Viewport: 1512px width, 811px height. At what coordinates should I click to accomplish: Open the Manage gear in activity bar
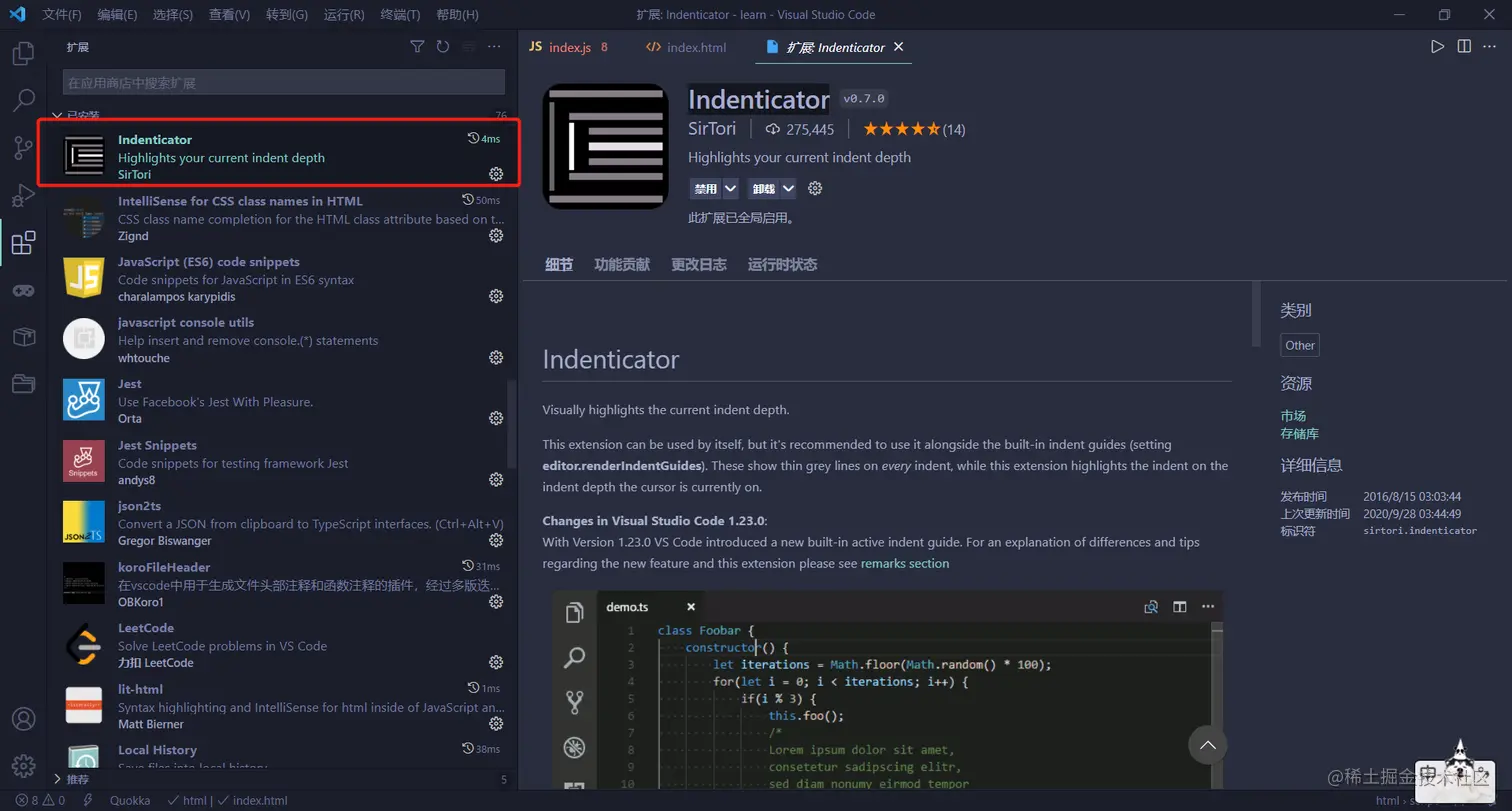[23, 766]
